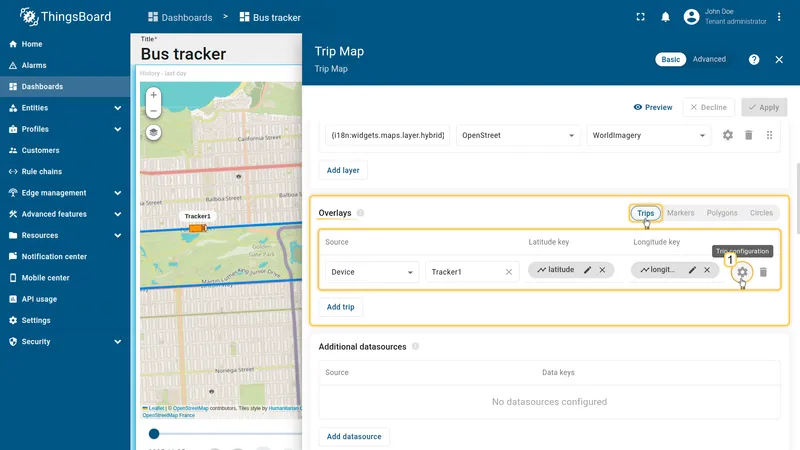Image resolution: width=800 pixels, height=450 pixels.
Task: Edit the latitude key
Action: click(587, 270)
